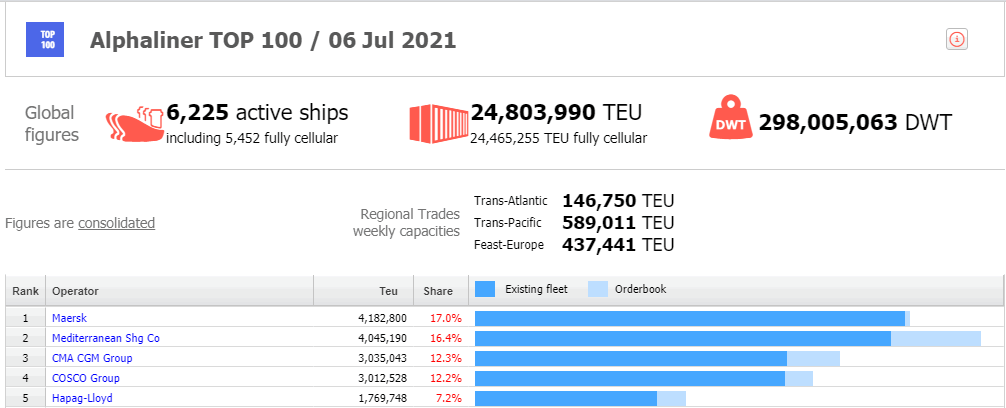Click Maersk's existing fleet bar
This screenshot has width=1006, height=408.
pyautogui.click(x=689, y=318)
